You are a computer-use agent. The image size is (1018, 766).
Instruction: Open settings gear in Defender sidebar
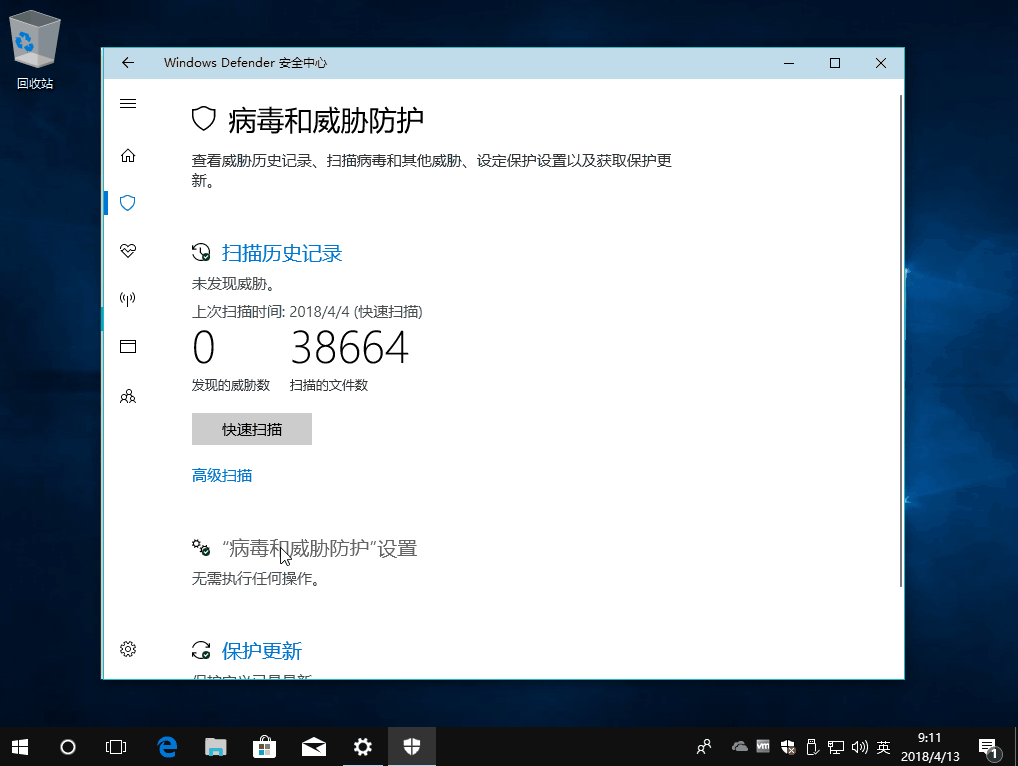[x=127, y=649]
